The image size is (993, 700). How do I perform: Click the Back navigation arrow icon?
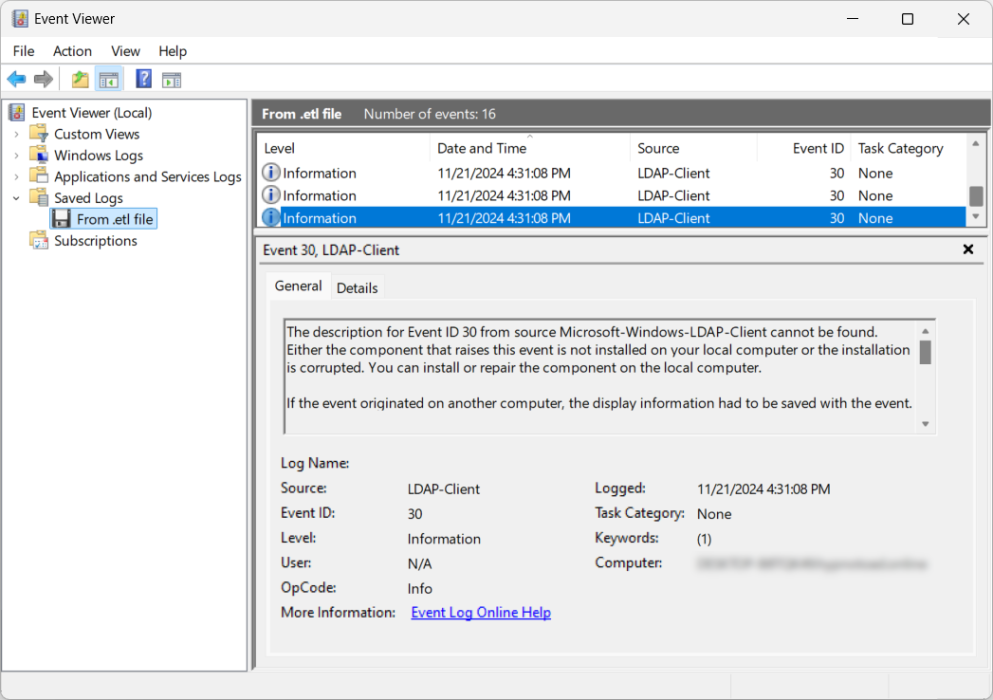17,79
